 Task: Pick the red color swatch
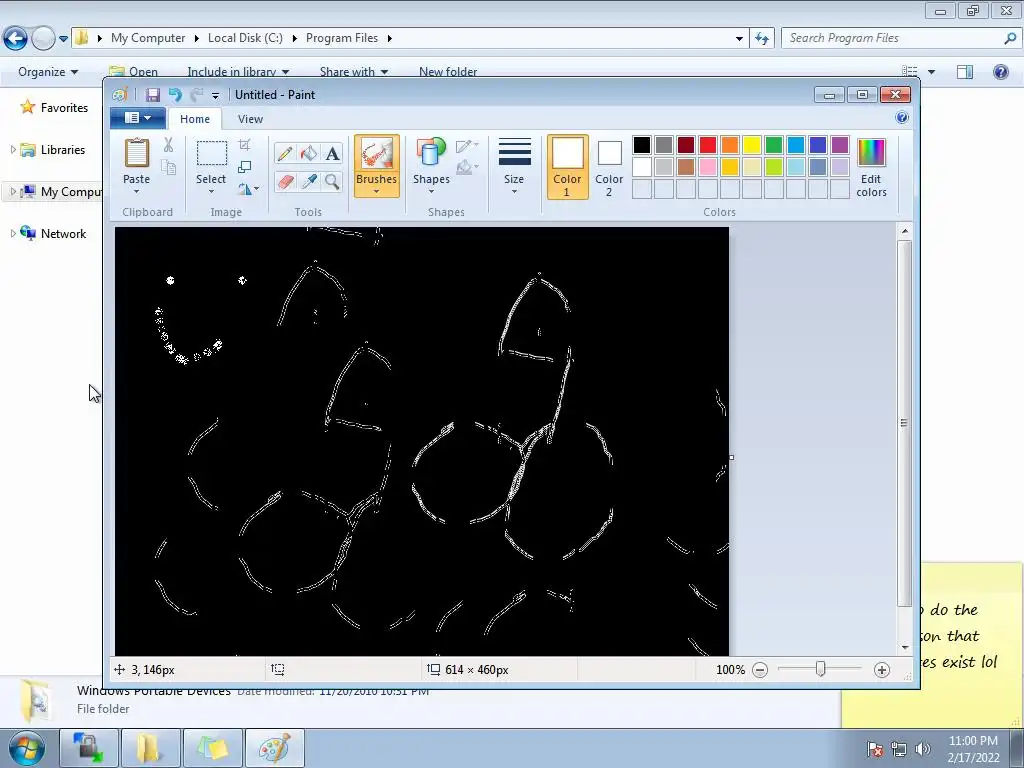pyautogui.click(x=708, y=145)
